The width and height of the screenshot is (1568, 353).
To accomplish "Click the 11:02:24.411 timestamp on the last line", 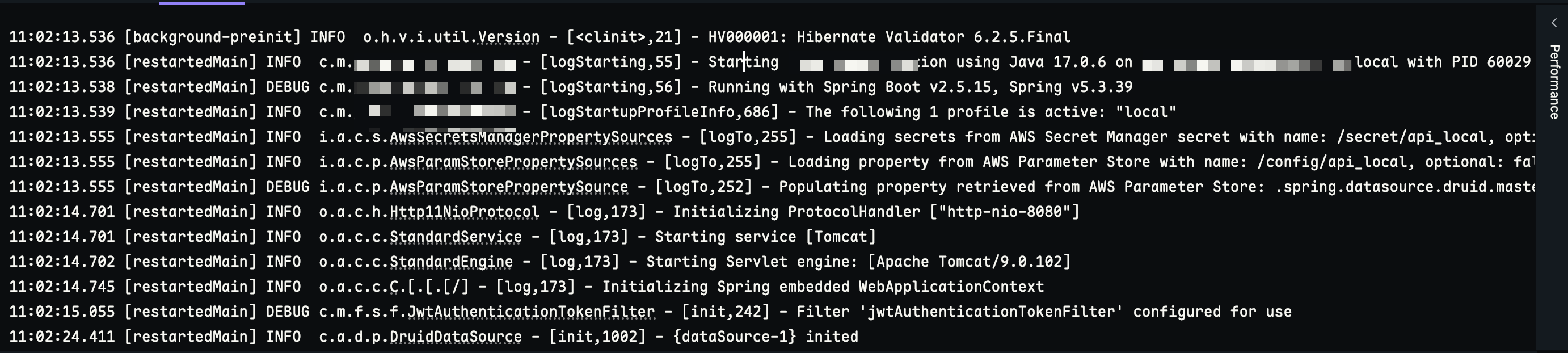I will click(62, 337).
